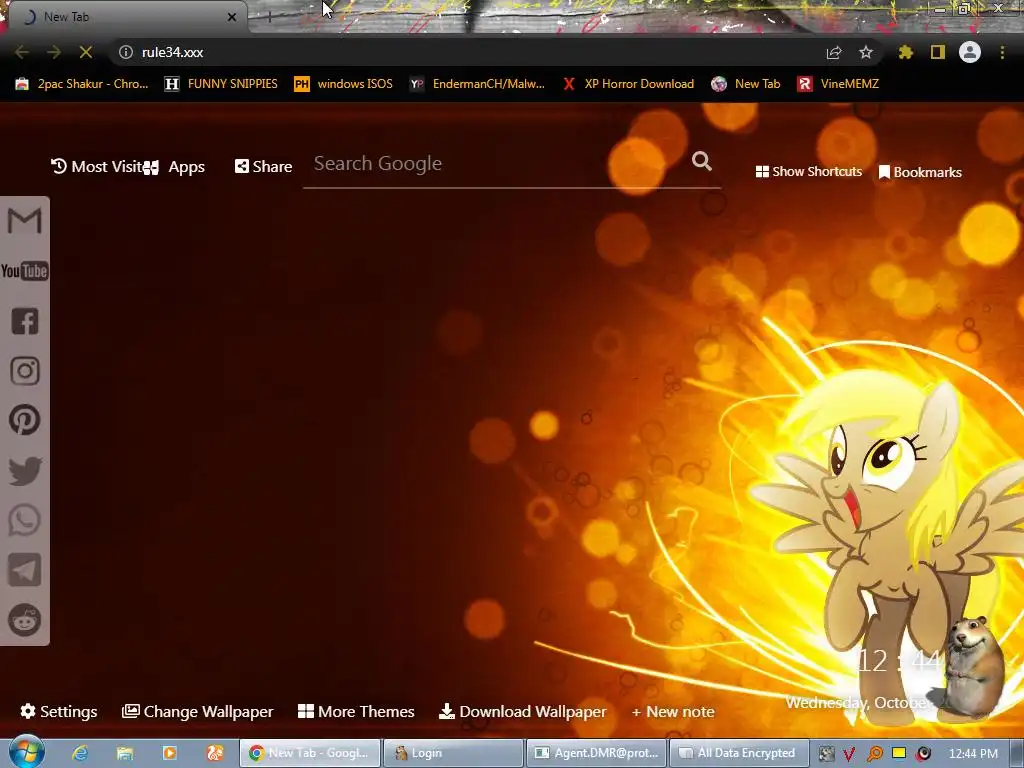Open WhatsApp from the sidebar
This screenshot has width=1024, height=768.
(x=25, y=520)
